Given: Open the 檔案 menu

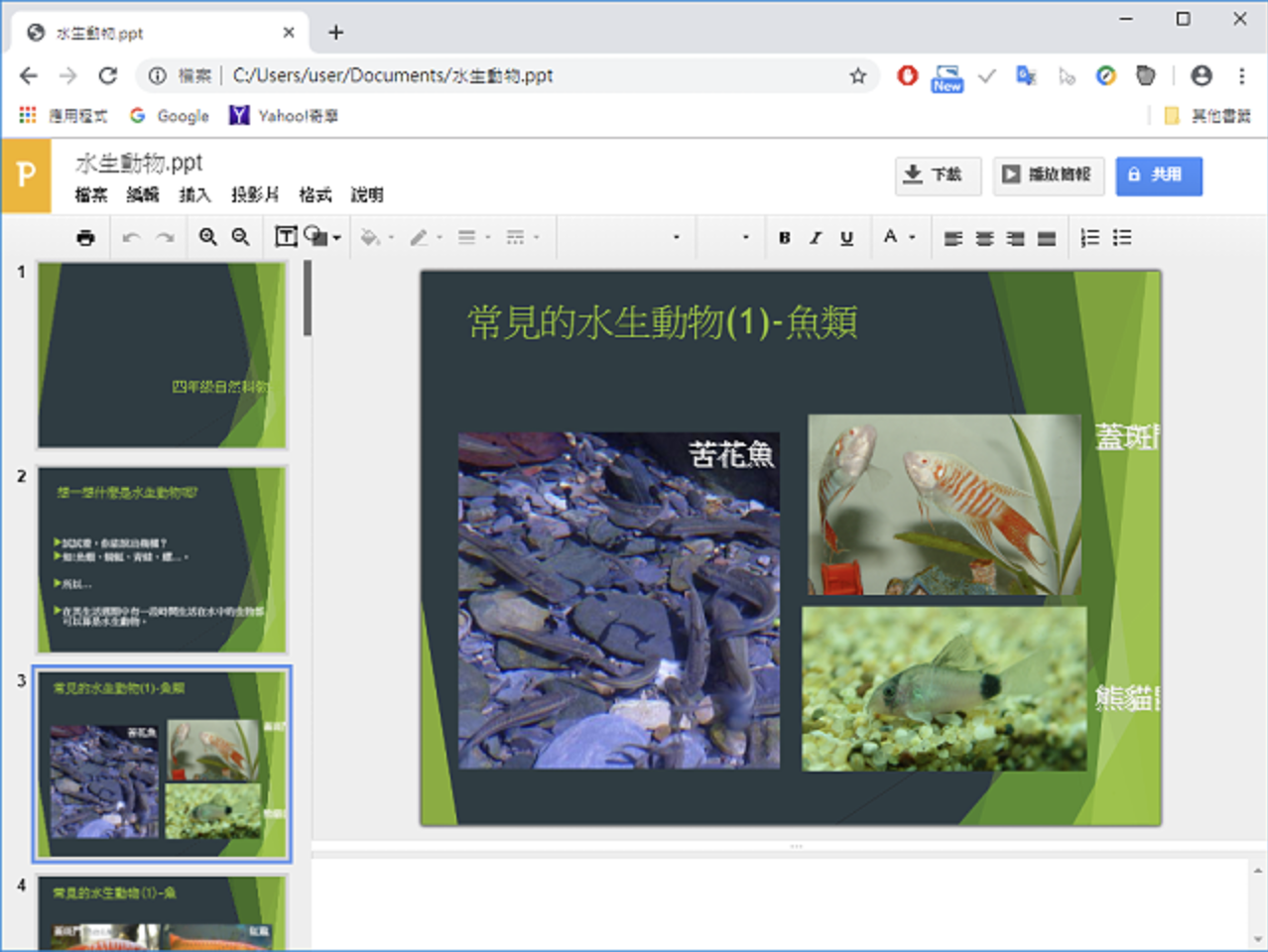Looking at the screenshot, I should pos(91,194).
